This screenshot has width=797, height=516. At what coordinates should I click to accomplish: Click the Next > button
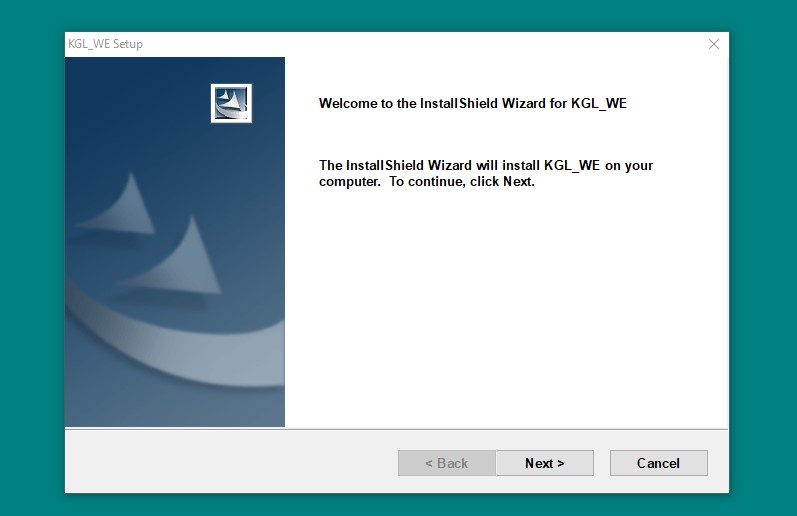(x=545, y=463)
